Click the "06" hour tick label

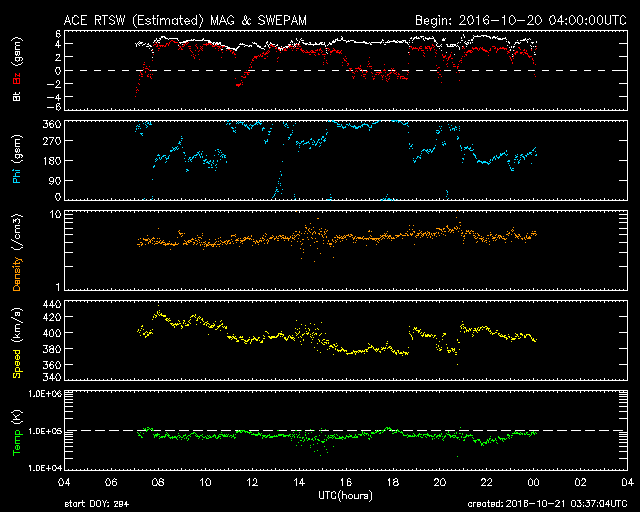click(111, 483)
